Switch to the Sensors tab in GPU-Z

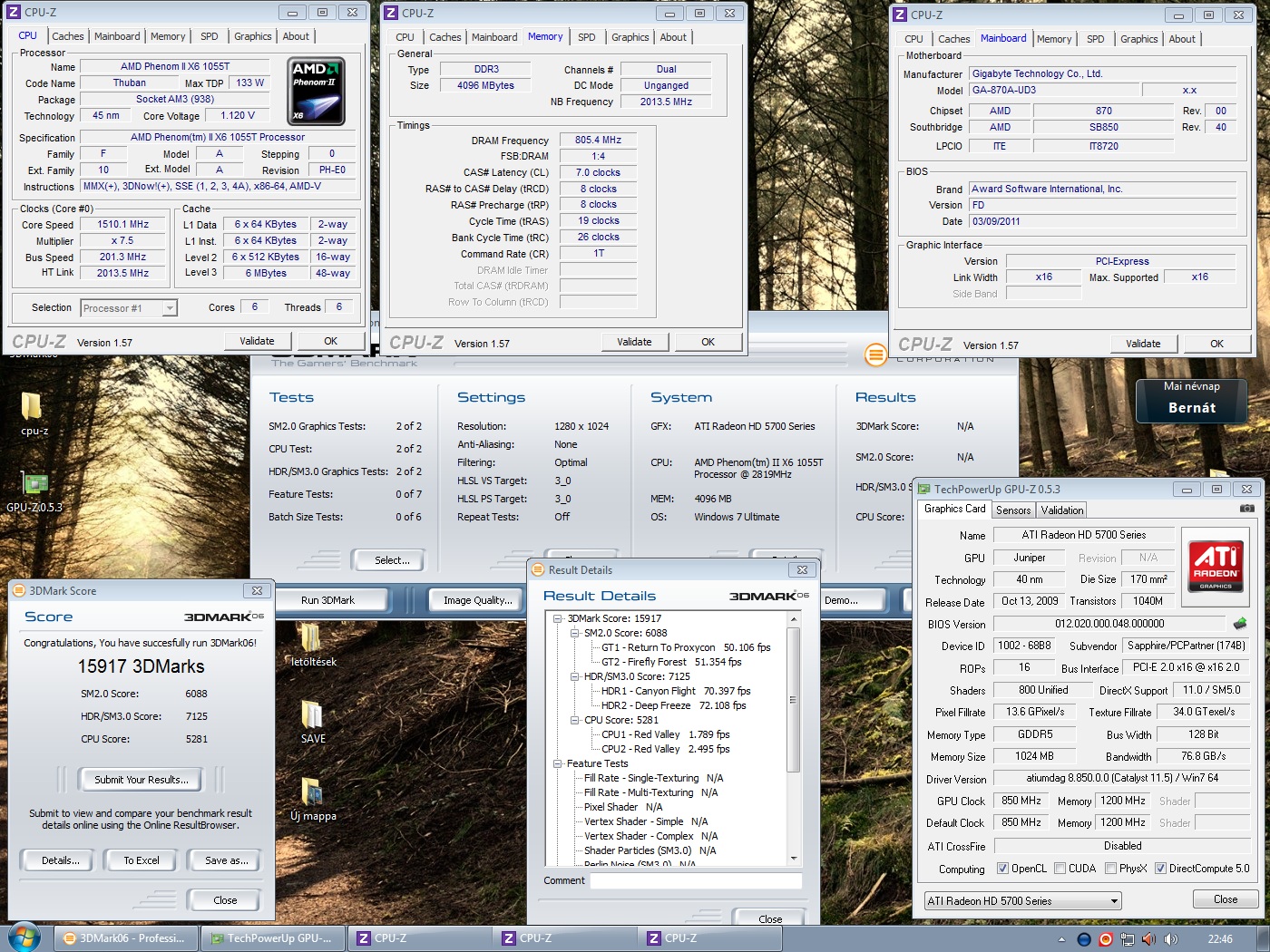(1013, 510)
